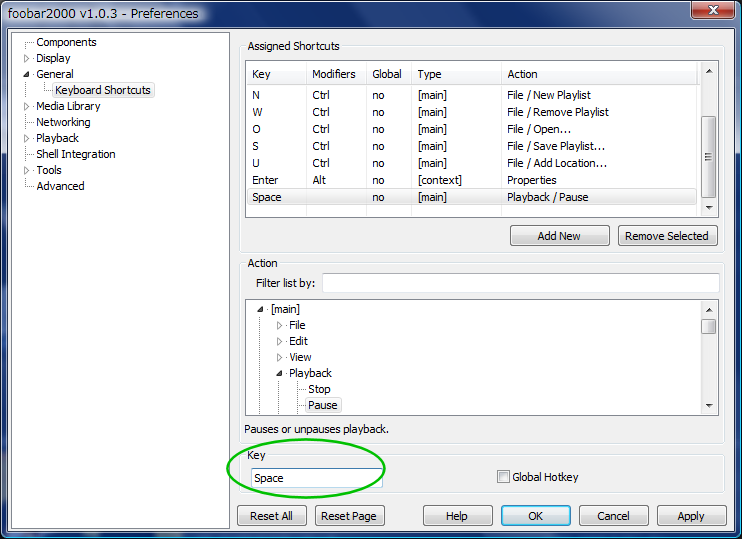This screenshot has height=539, width=742.
Task: Open Shell Integration preferences page
Action: [76, 154]
